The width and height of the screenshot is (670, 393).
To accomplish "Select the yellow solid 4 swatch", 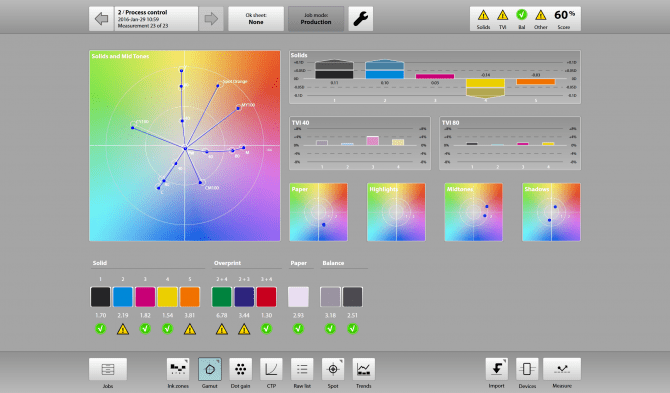I will (x=168, y=297).
